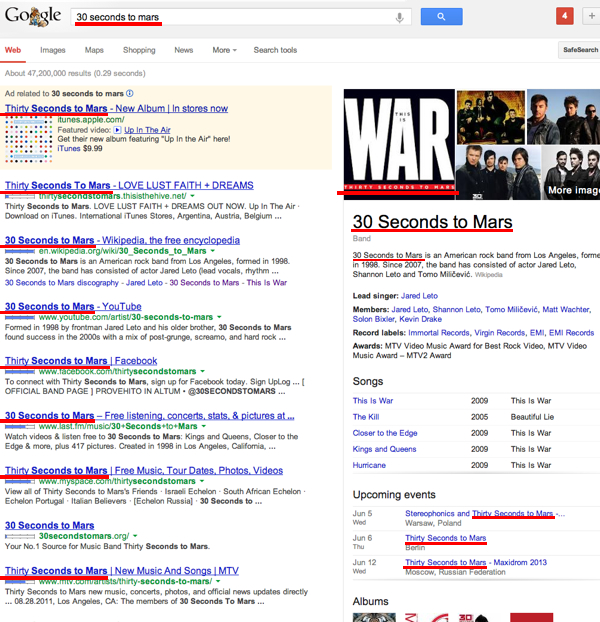600x622 pixels.
Task: Click the colored dots album thumbnail in ad
Action: click(x=29, y=139)
